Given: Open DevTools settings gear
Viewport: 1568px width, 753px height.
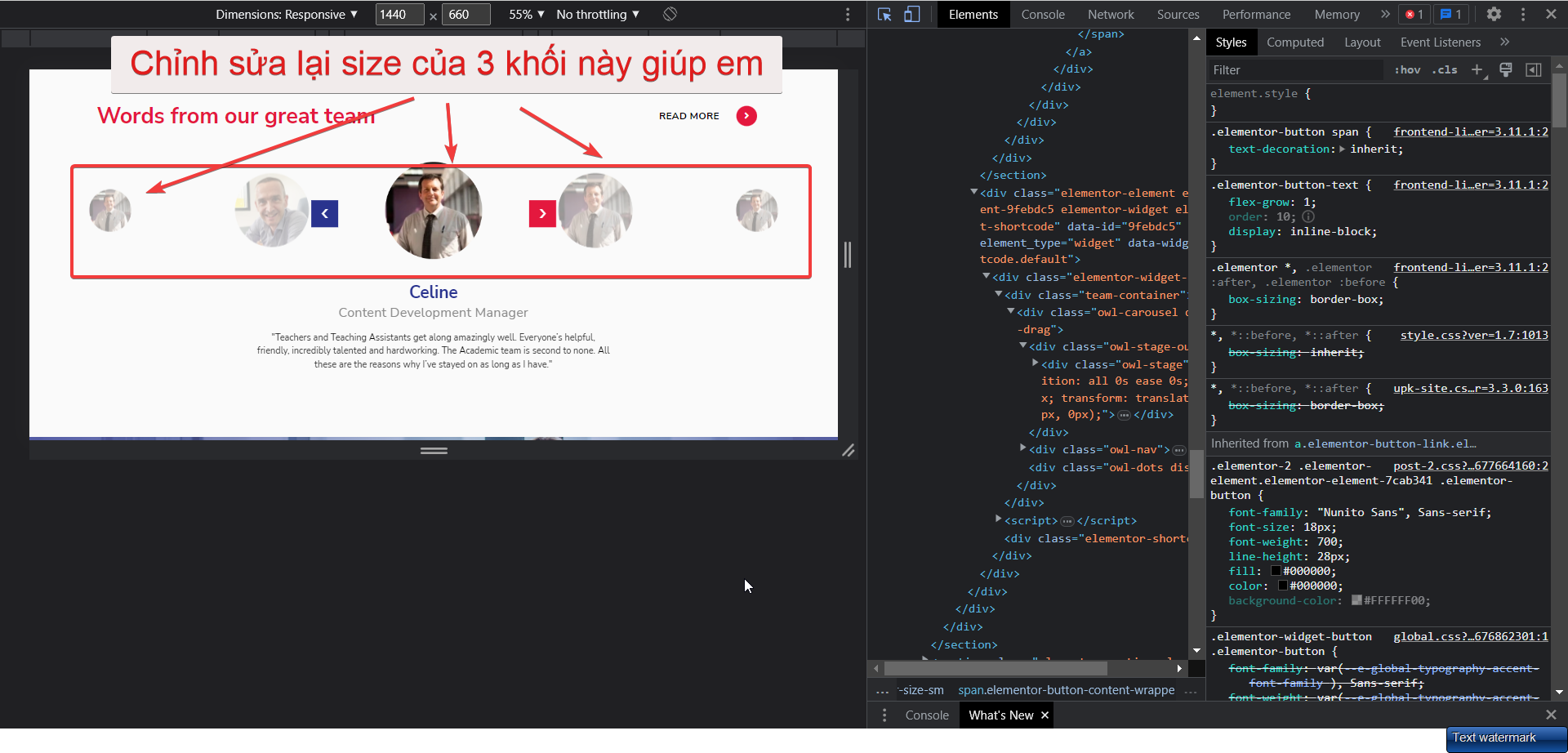Looking at the screenshot, I should point(1494,14).
